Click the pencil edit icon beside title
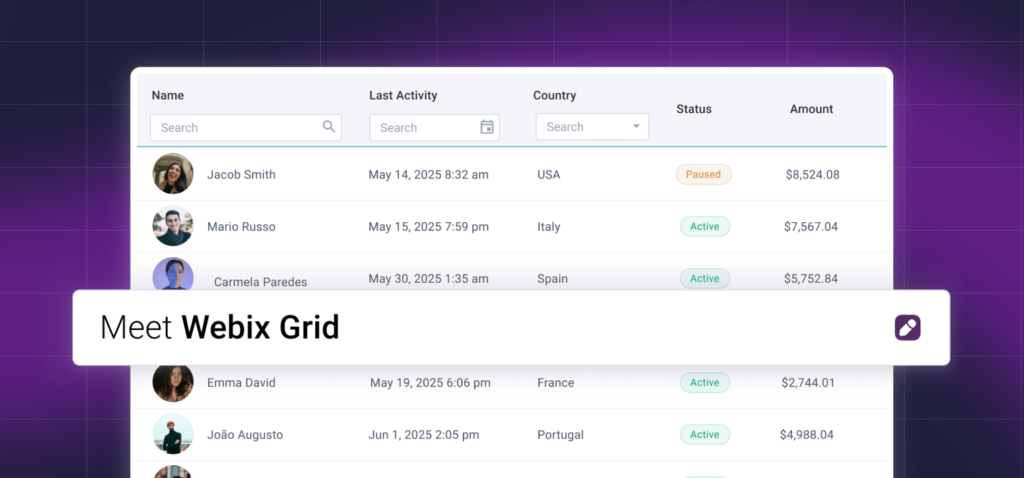This screenshot has height=478, width=1024. [907, 328]
